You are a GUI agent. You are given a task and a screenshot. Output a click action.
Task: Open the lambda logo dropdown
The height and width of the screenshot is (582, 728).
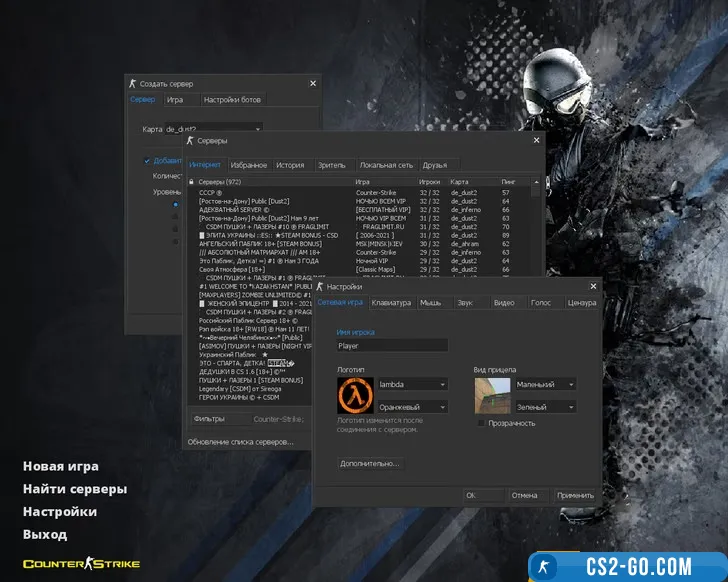tap(413, 384)
